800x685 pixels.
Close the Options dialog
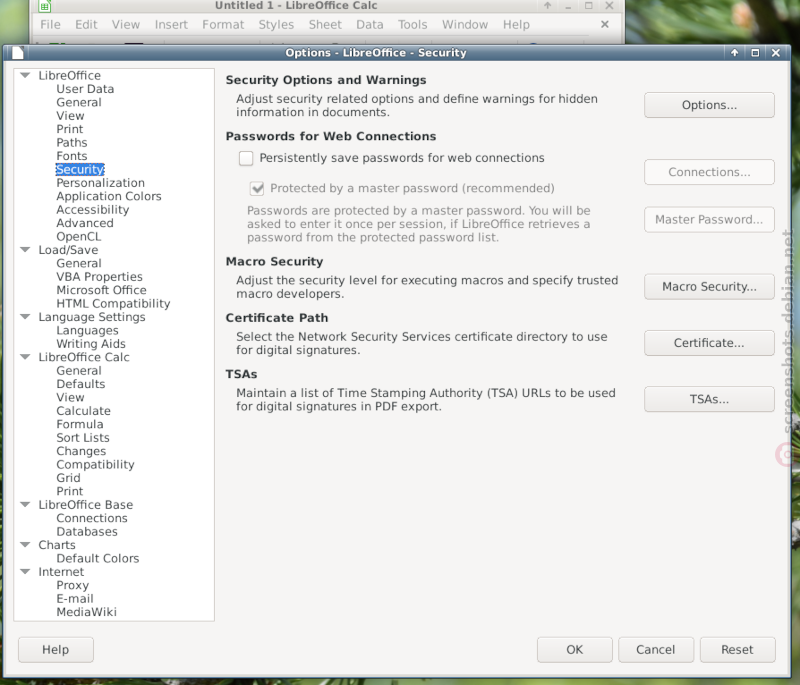(776, 53)
